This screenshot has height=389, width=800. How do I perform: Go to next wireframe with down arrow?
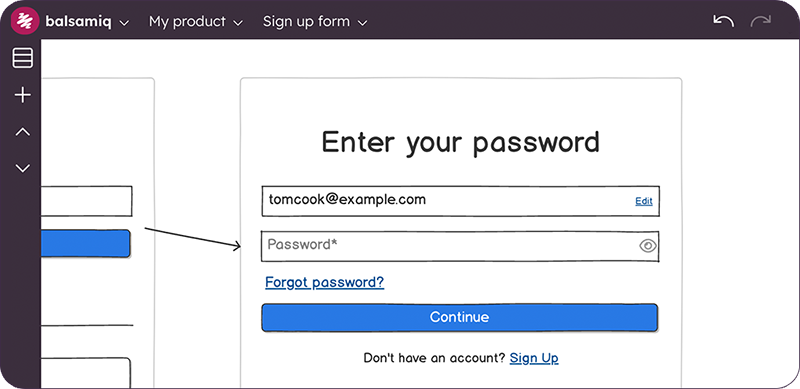coord(22,168)
